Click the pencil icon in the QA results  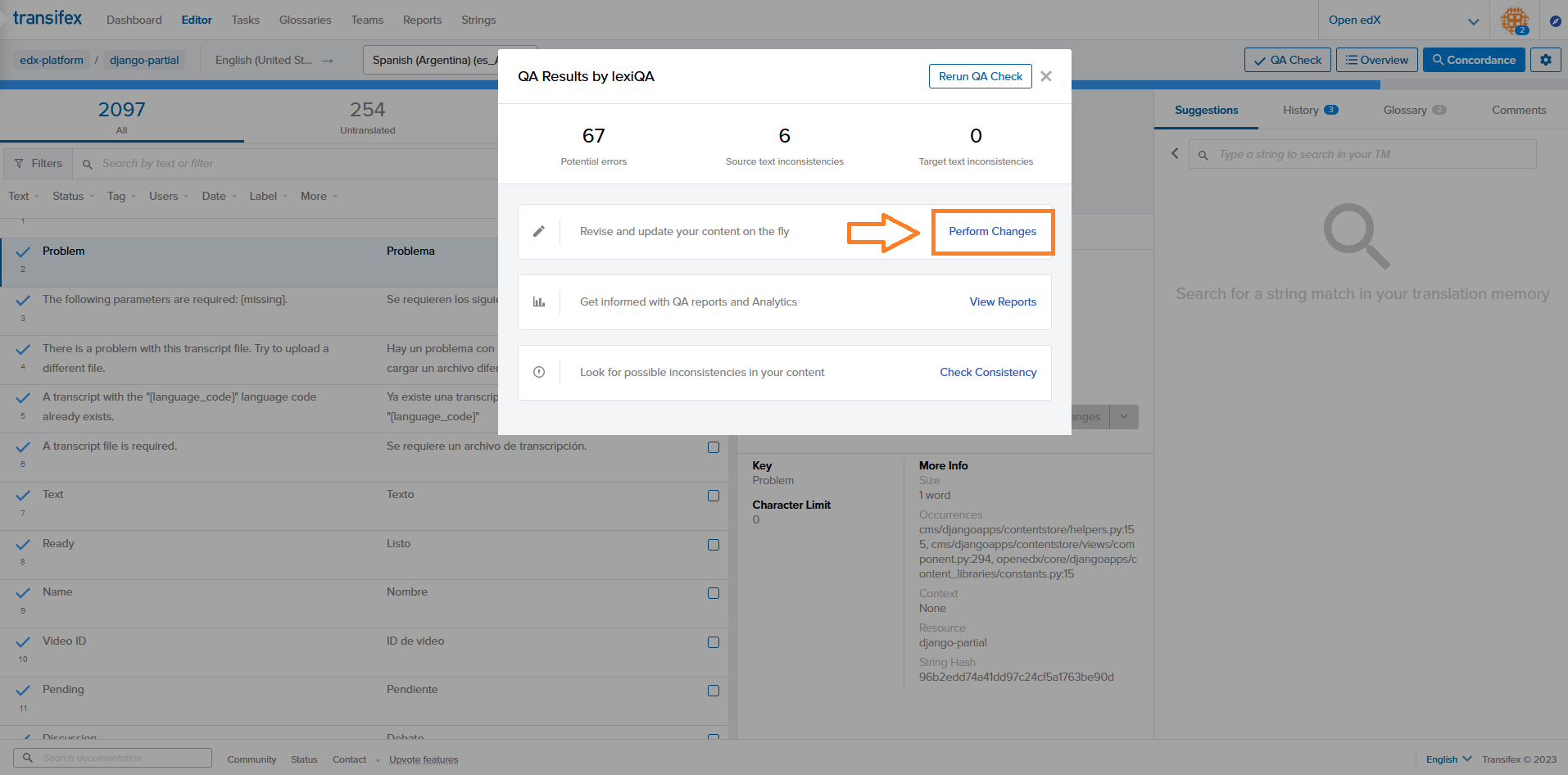pos(539,232)
